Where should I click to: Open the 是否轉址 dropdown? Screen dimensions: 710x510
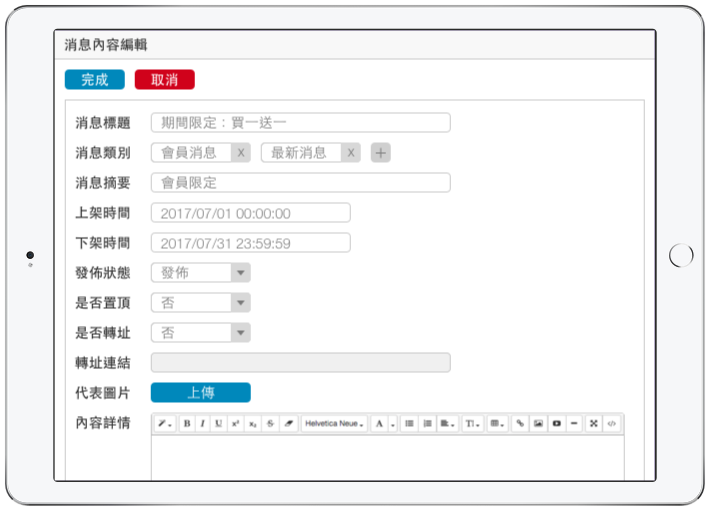click(201, 333)
